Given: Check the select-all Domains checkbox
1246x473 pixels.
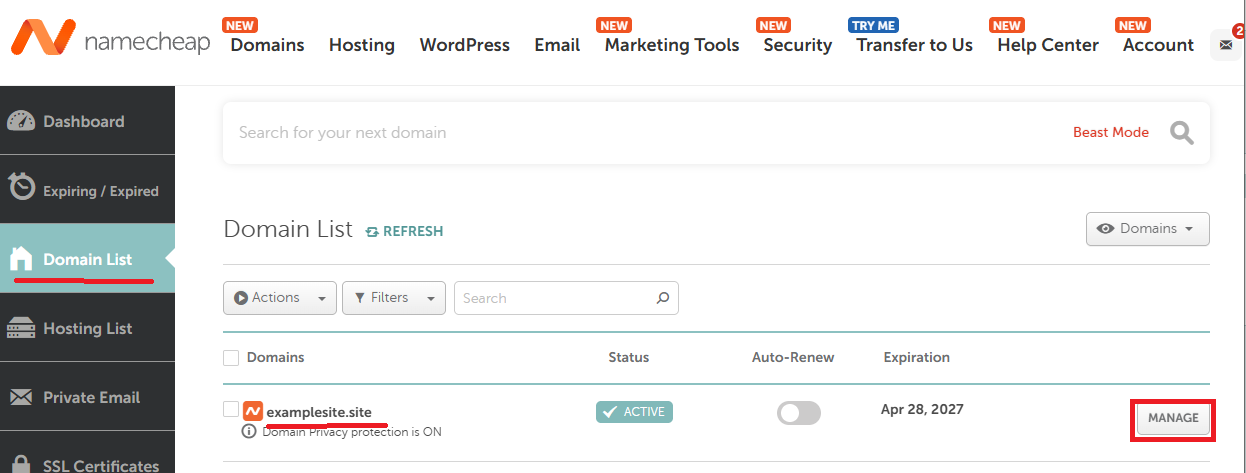Looking at the screenshot, I should tap(231, 358).
